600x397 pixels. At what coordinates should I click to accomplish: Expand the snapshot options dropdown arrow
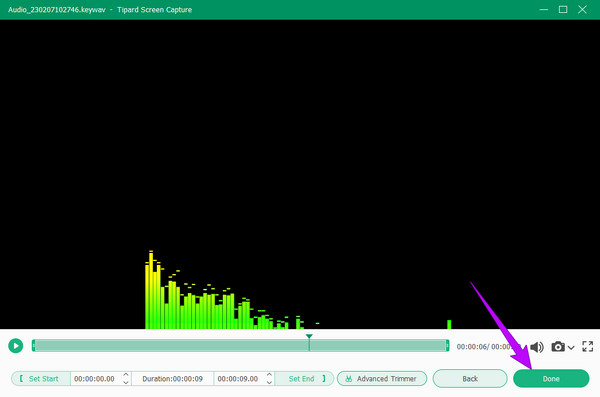(x=571, y=348)
